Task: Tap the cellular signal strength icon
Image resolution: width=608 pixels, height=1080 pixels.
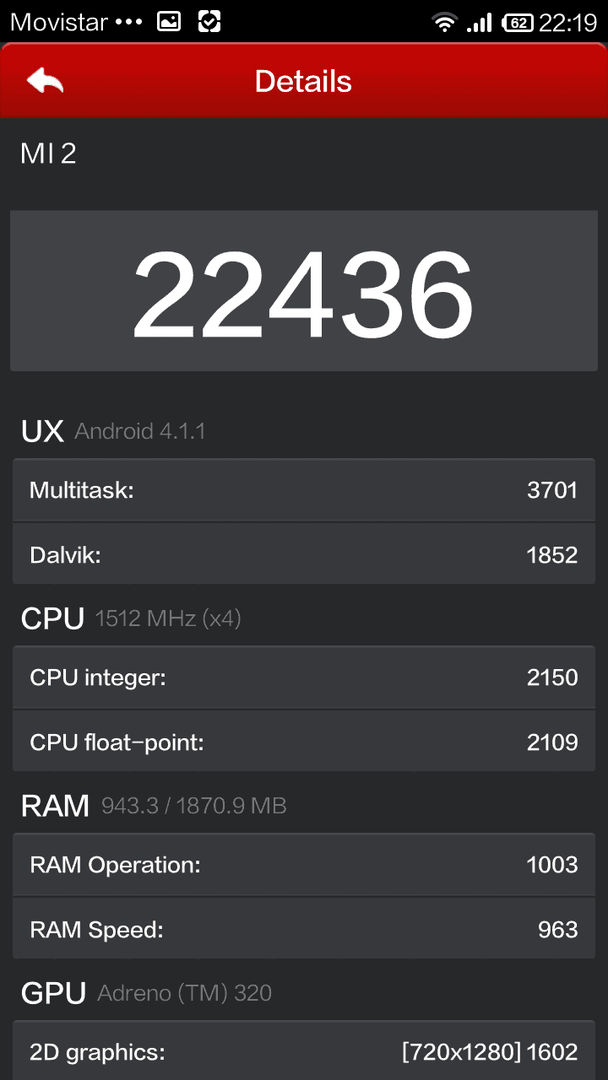Action: [479, 23]
